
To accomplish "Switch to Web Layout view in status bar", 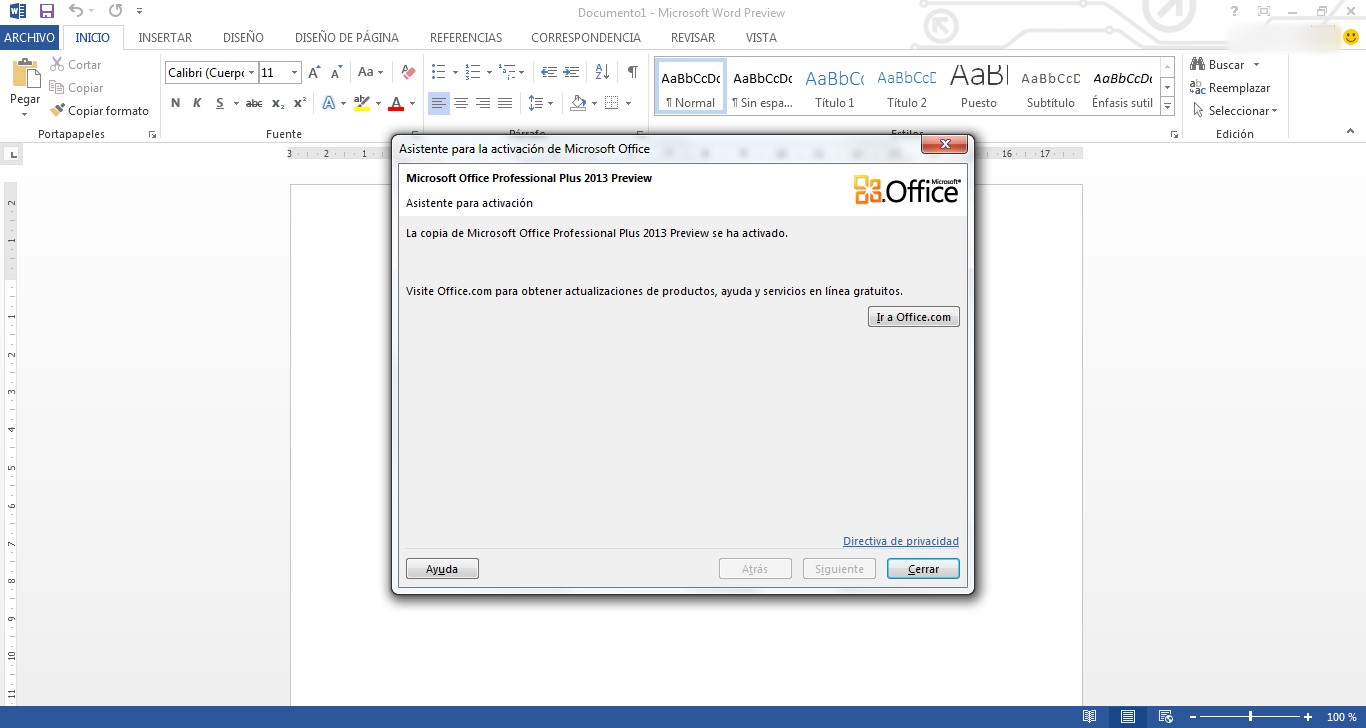I will pos(1165,717).
